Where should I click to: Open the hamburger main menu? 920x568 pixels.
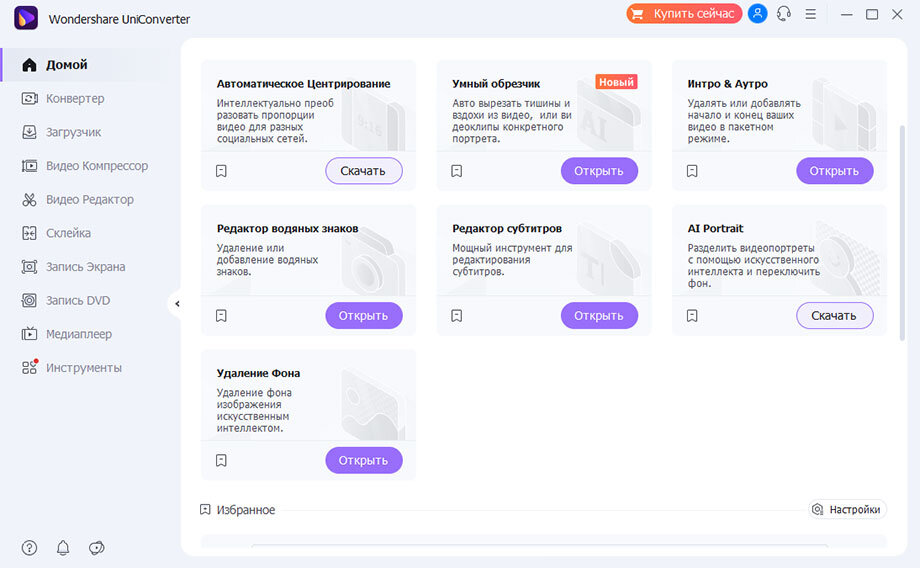coord(810,14)
